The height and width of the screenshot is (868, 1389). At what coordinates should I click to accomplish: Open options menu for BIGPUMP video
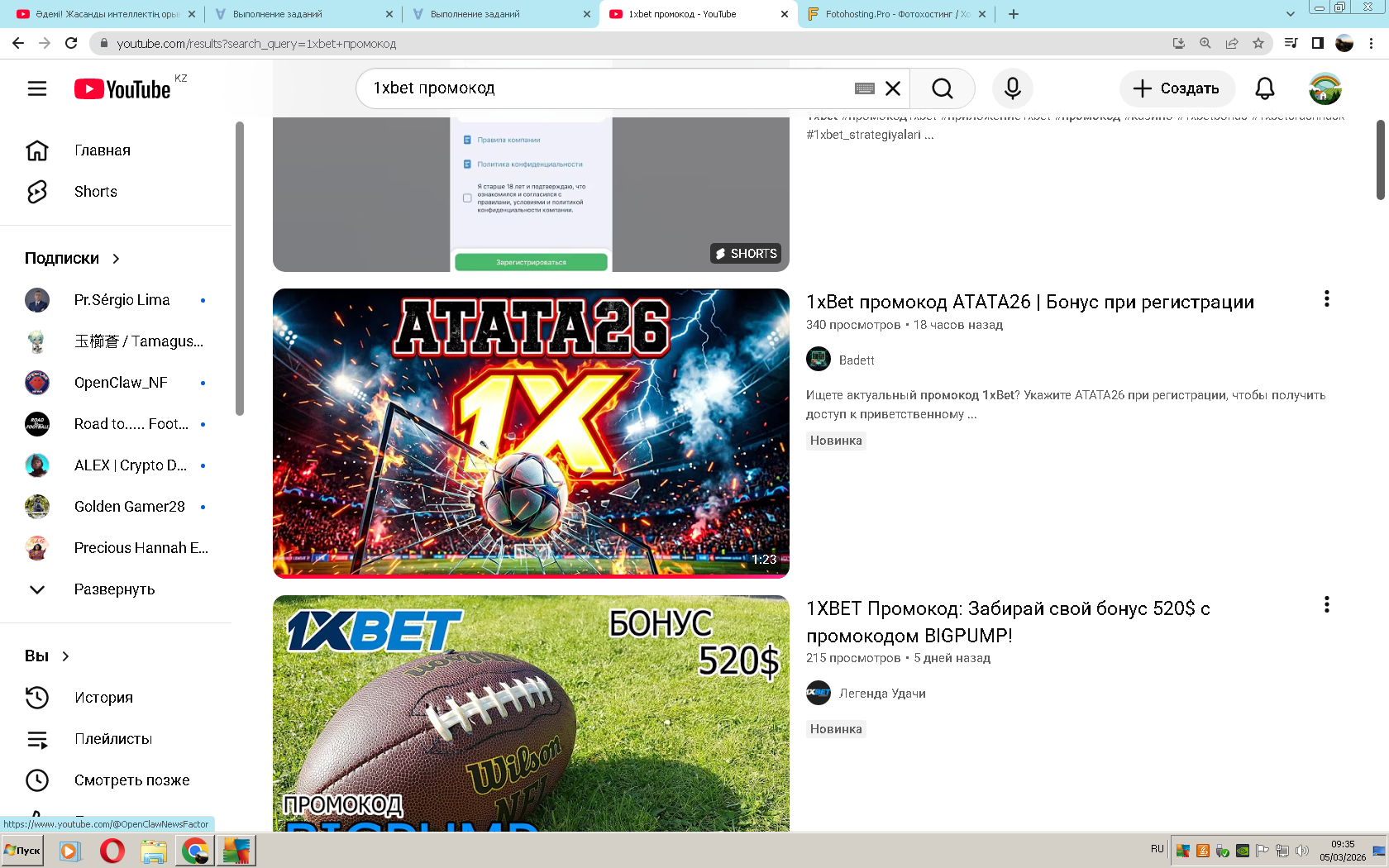click(x=1327, y=605)
